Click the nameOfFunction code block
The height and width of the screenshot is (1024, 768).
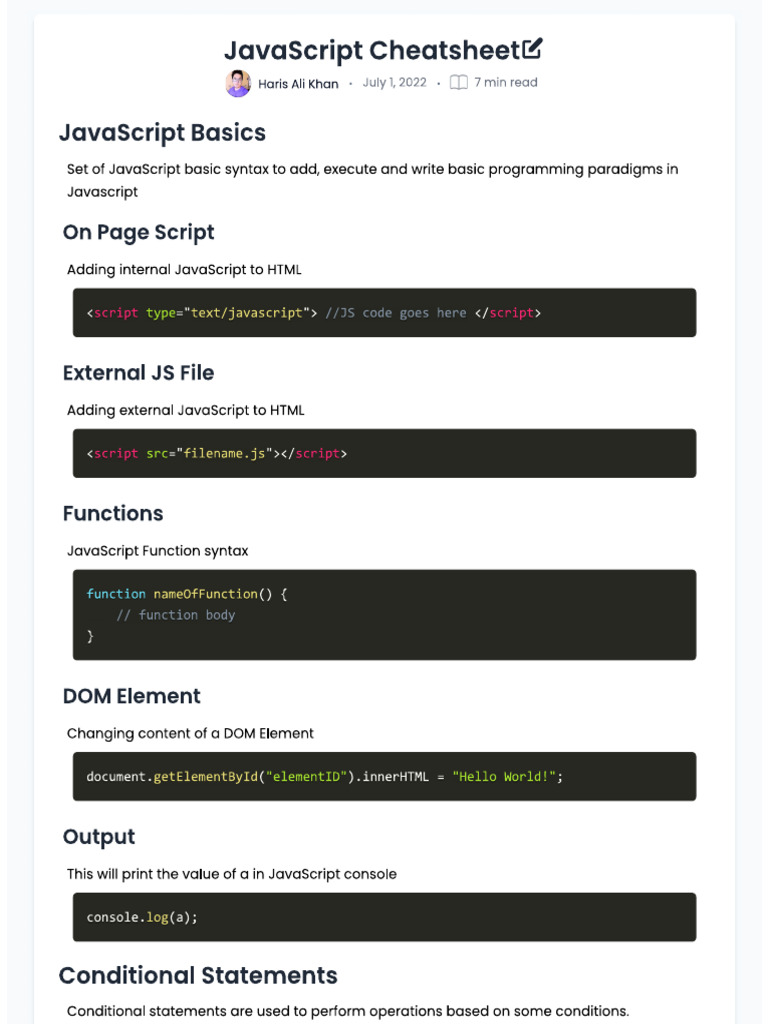(x=384, y=615)
